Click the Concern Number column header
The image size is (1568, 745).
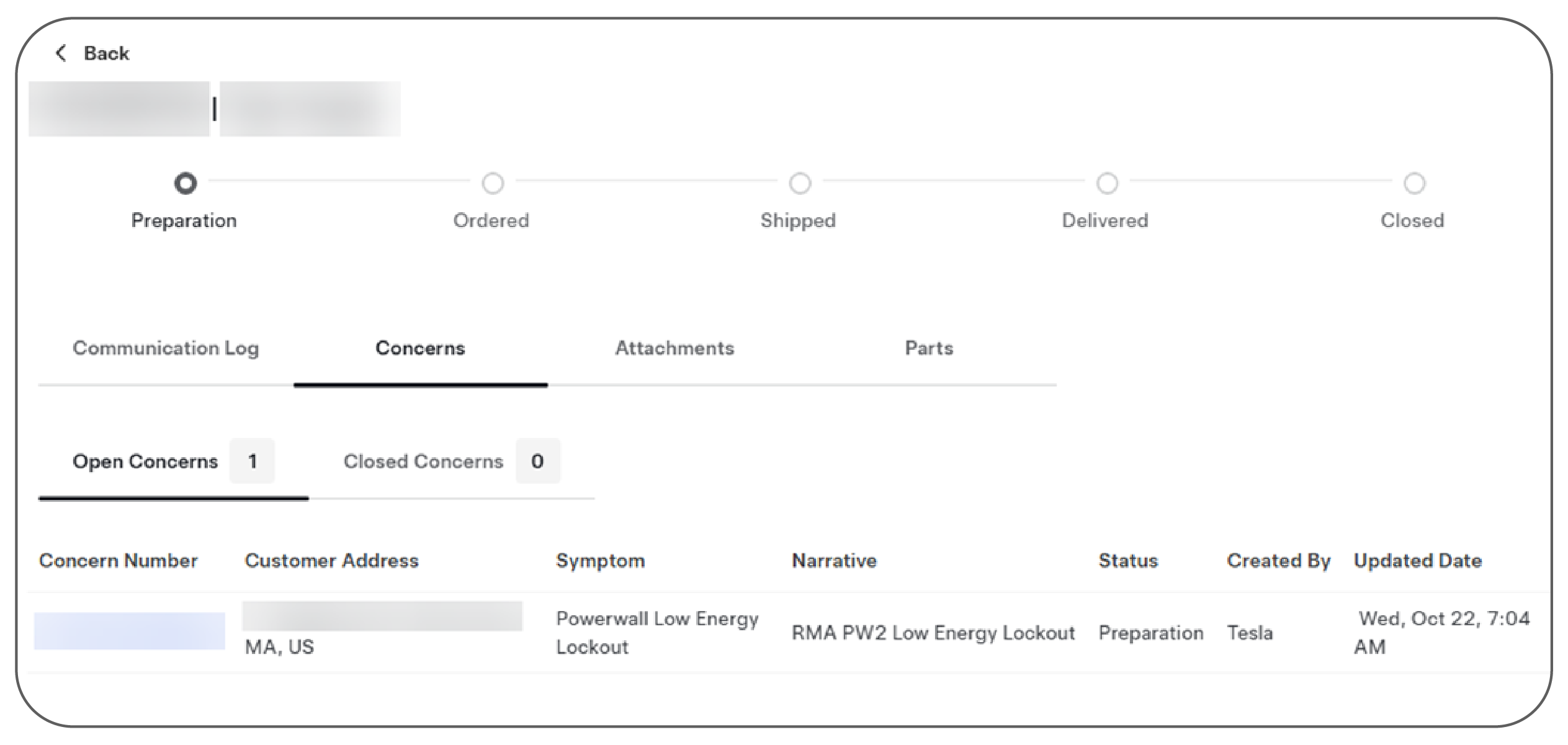118,561
